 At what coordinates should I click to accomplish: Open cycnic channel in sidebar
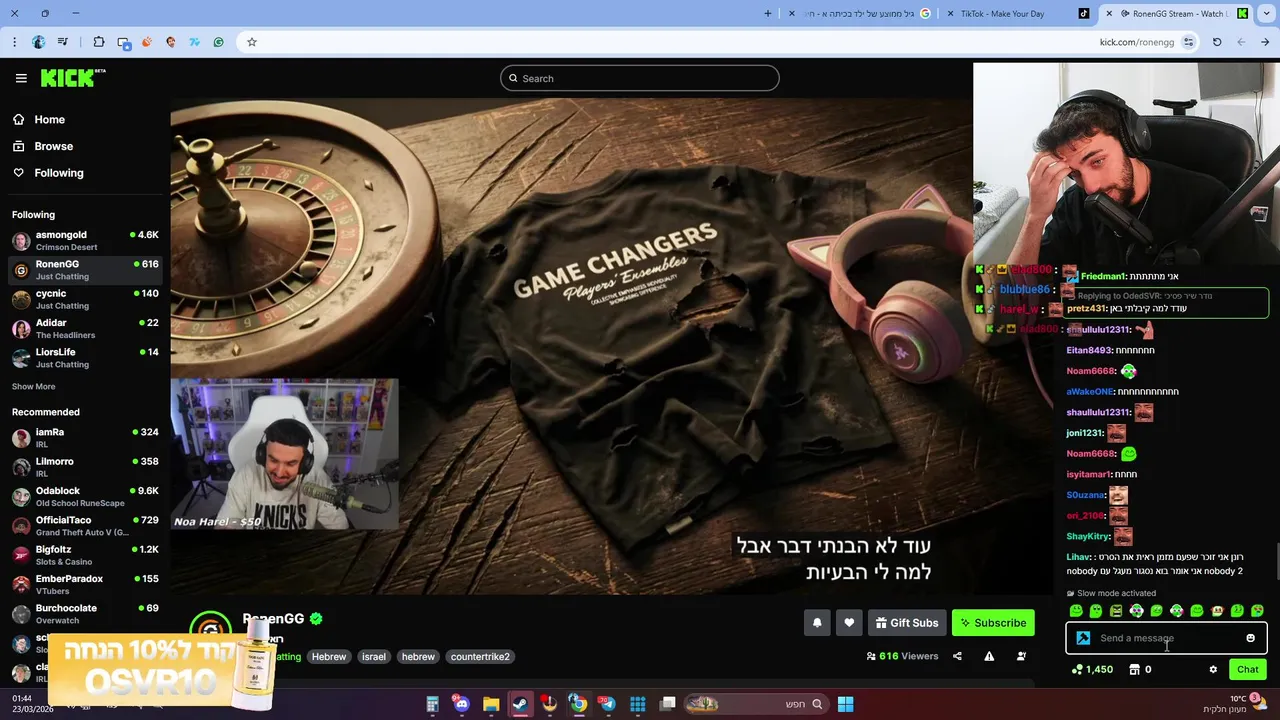85,299
